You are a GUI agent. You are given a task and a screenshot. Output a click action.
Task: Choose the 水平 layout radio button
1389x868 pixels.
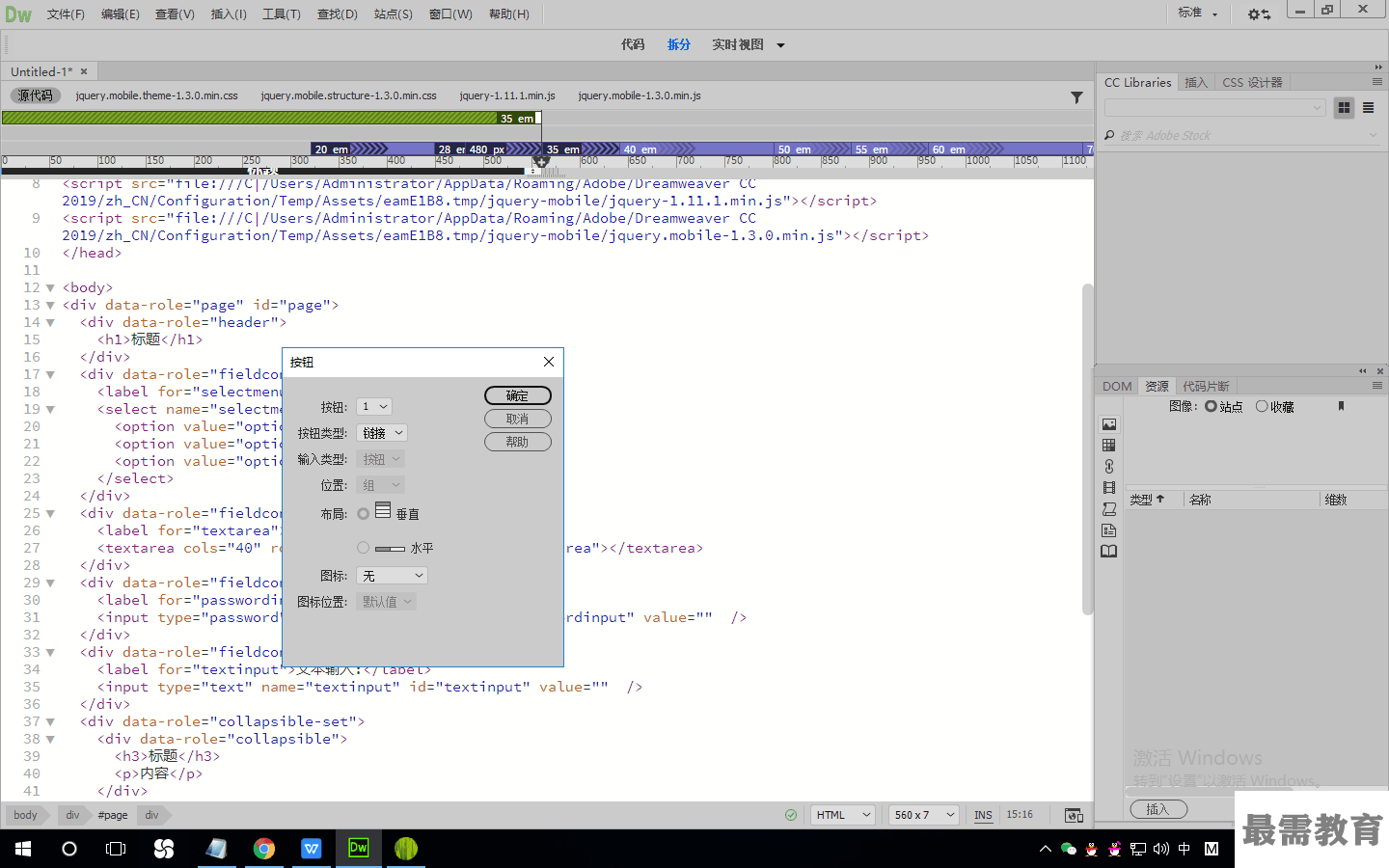(363, 548)
